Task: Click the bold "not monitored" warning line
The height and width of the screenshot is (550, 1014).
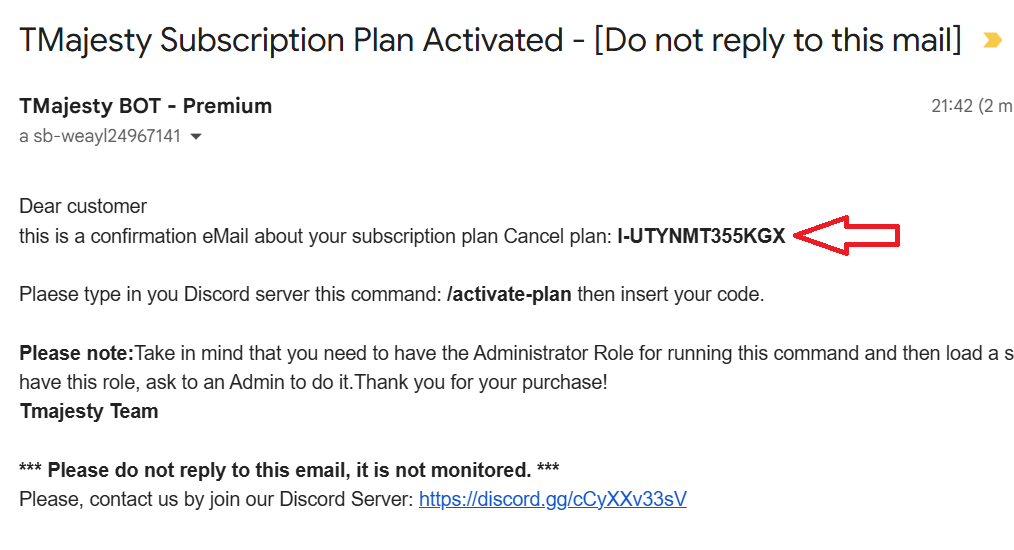Action: pos(289,470)
